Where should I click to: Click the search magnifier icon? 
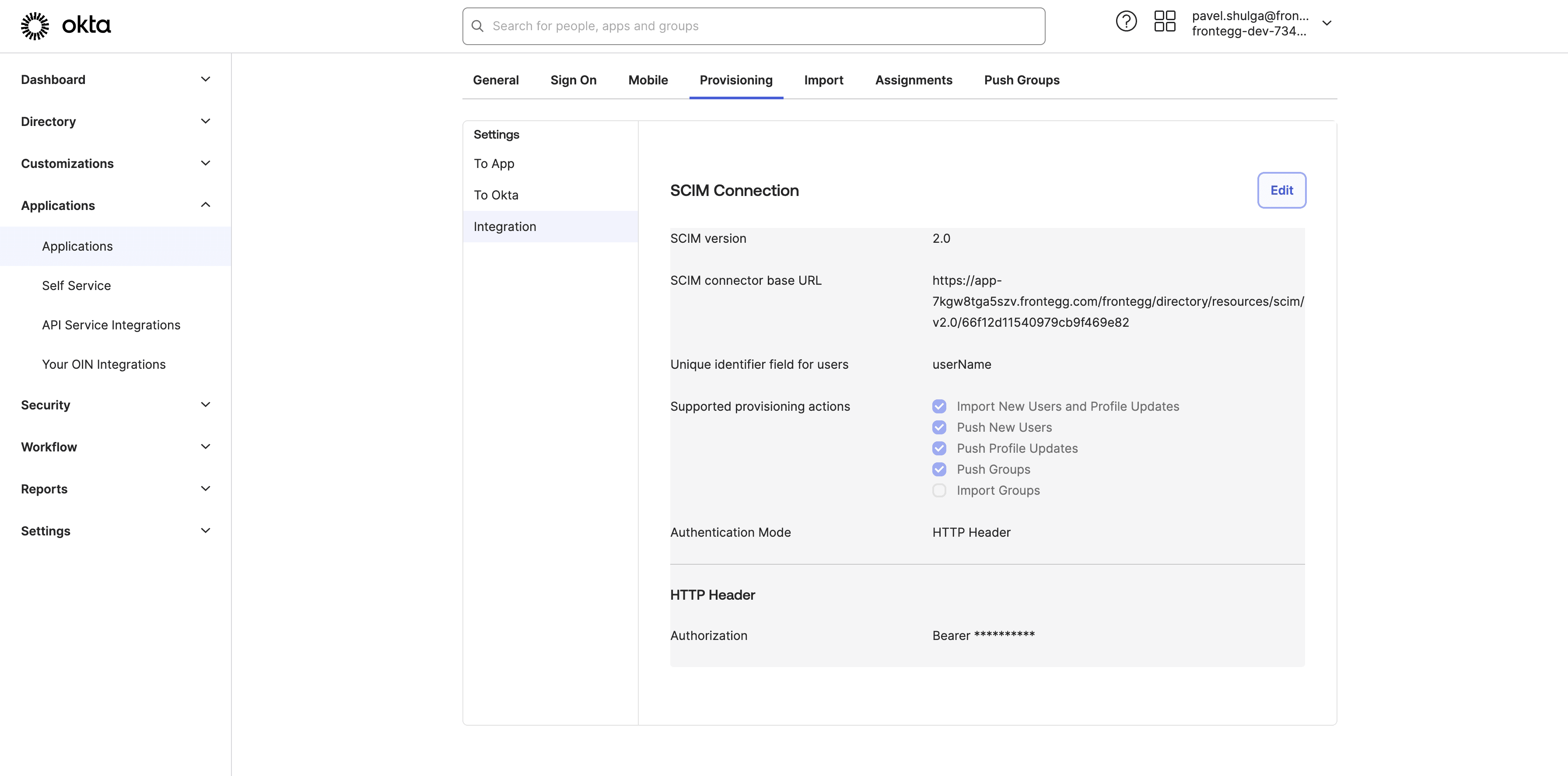[x=478, y=26]
